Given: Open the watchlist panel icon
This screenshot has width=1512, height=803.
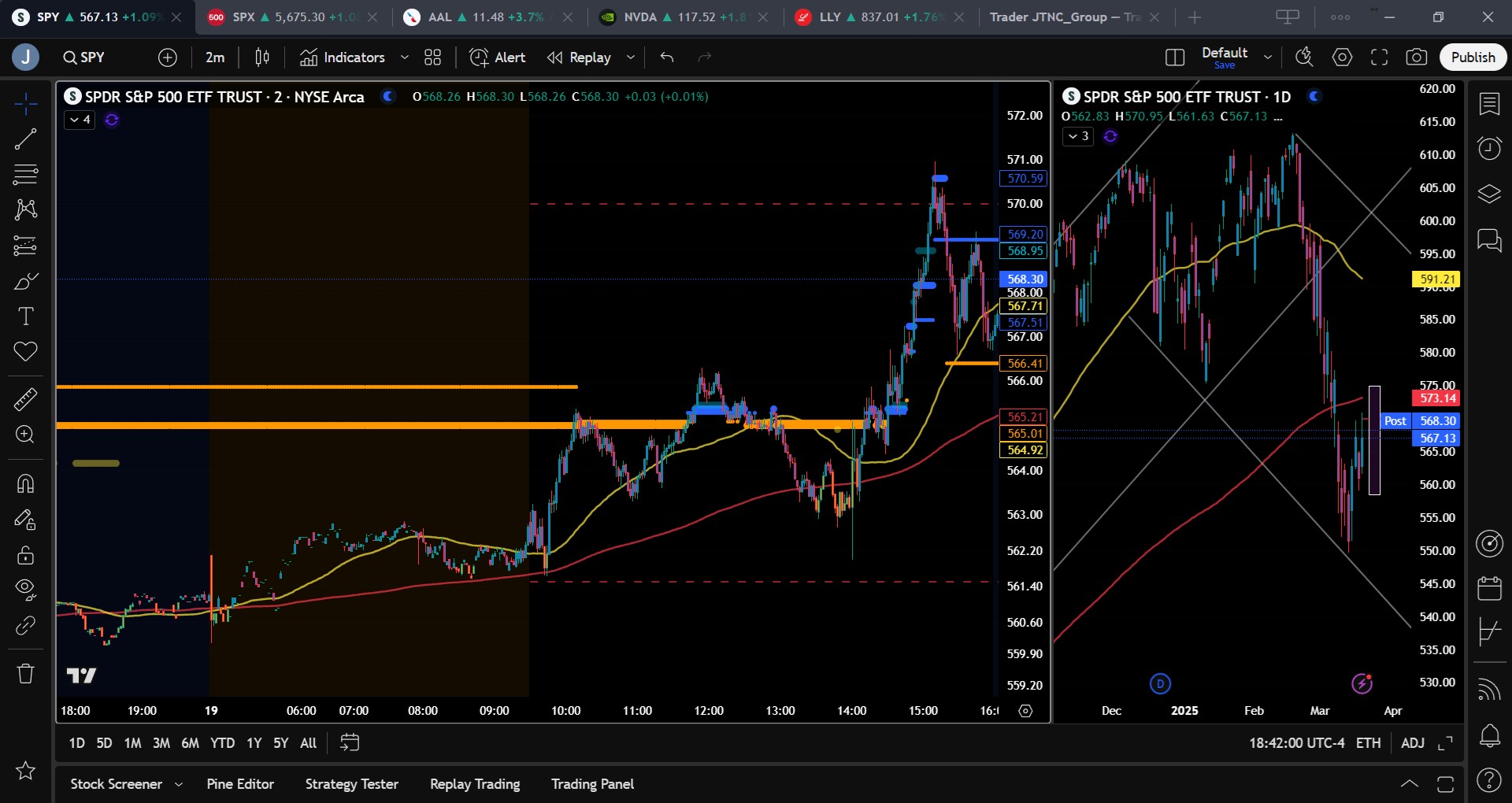Looking at the screenshot, I should pos(1489,104).
